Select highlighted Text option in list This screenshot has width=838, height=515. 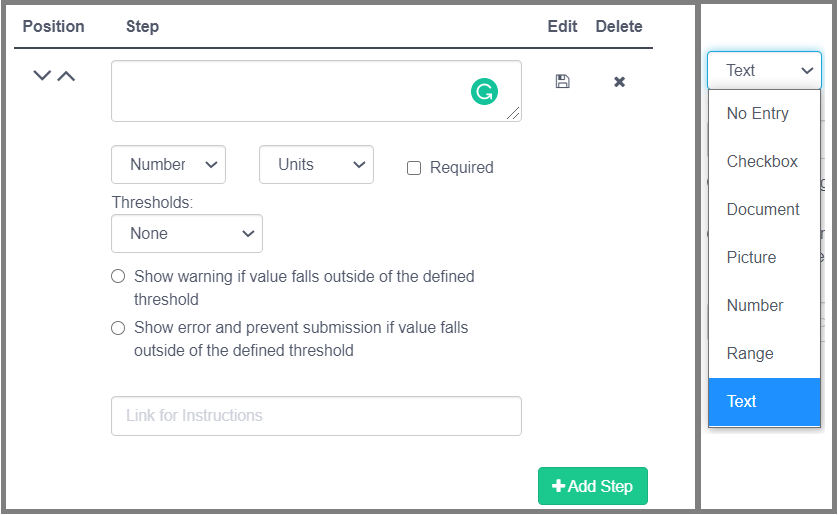742,402
